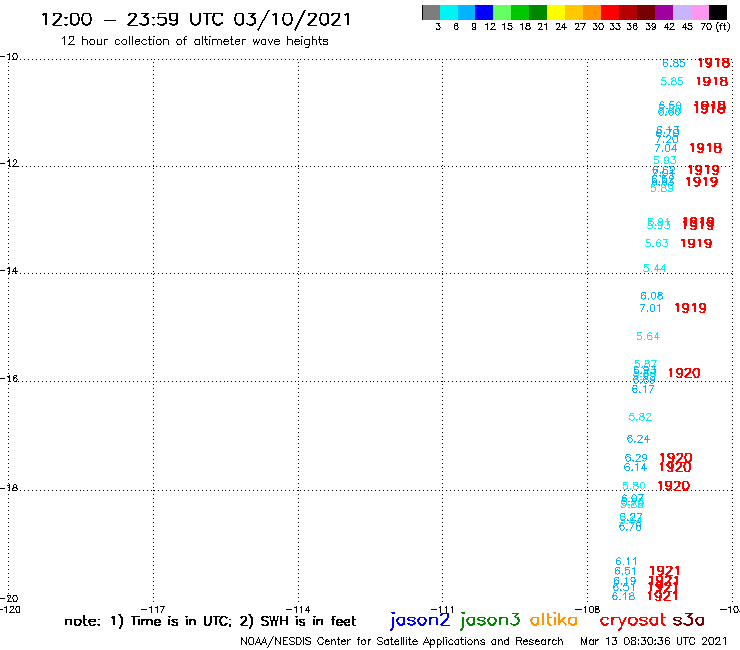This screenshot has height=650, width=740.
Task: Select the purple swatch in the legend
Action: 664,13
